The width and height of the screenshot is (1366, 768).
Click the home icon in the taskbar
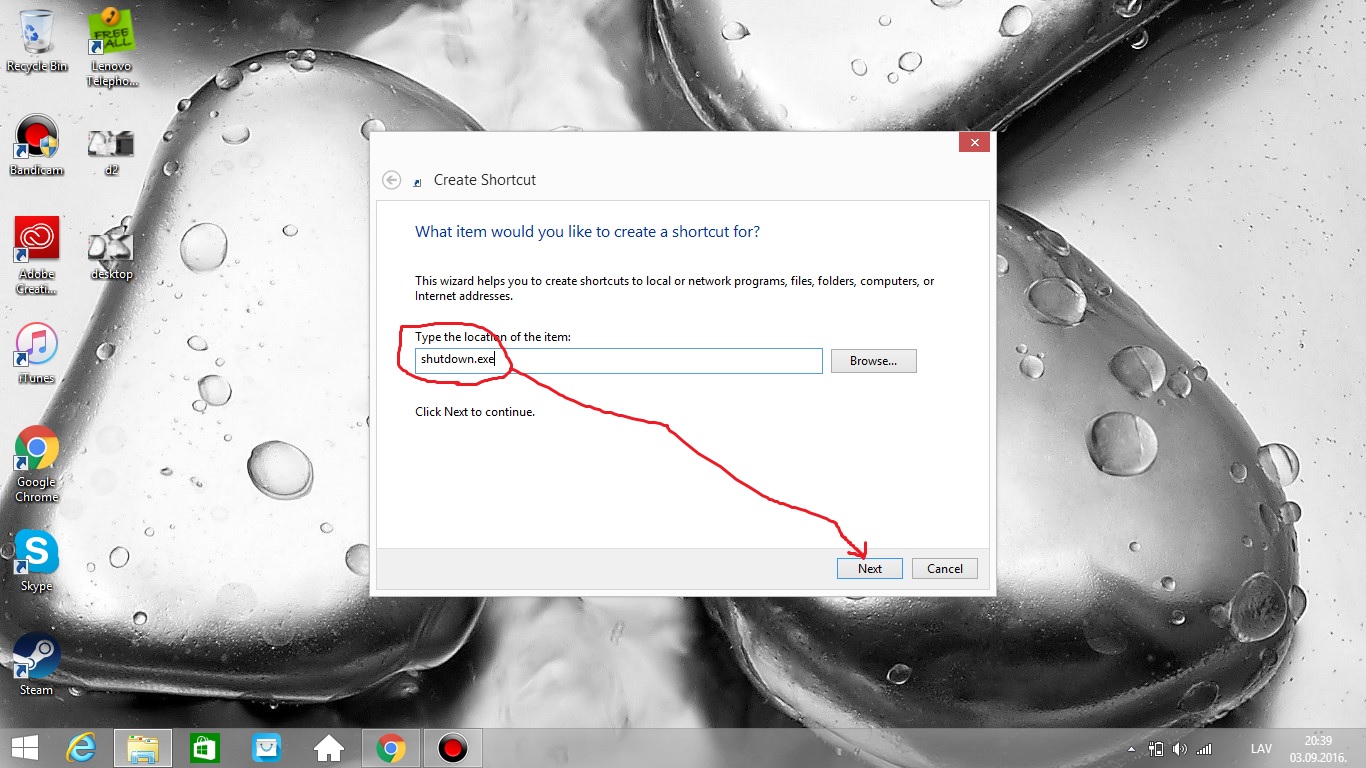329,748
